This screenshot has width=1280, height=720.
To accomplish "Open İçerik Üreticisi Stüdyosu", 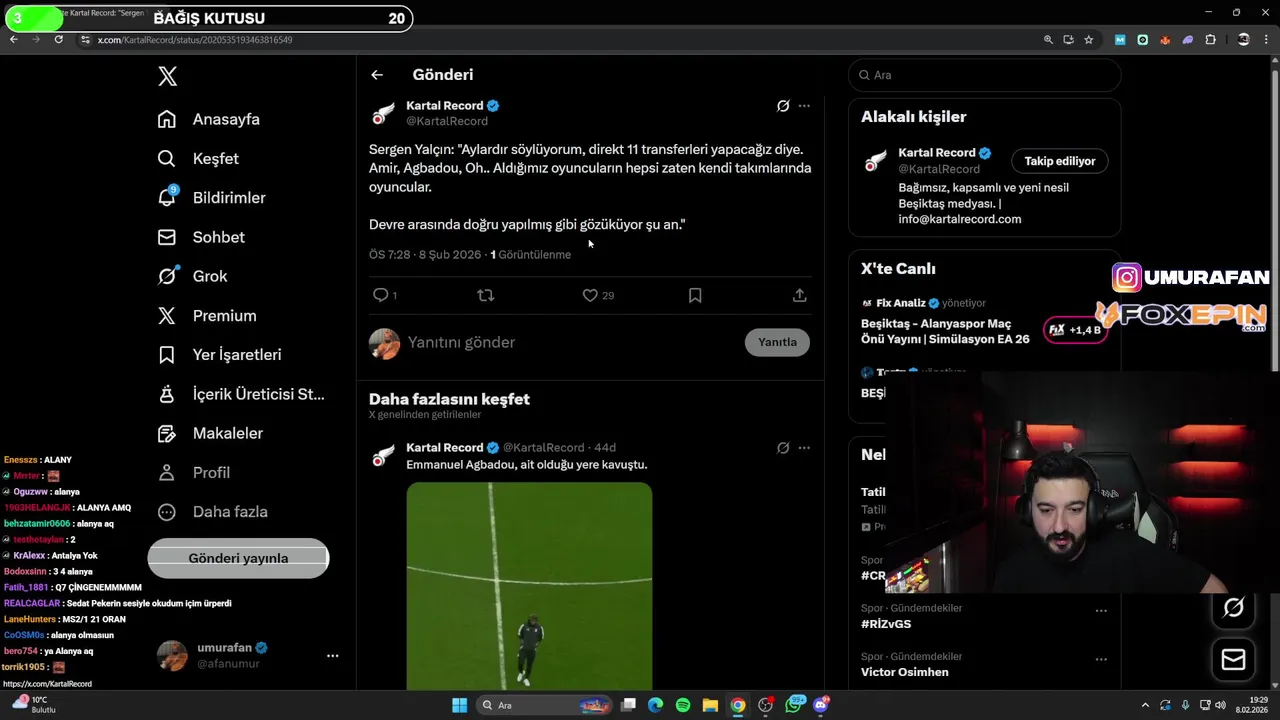I will pyautogui.click(x=241, y=394).
